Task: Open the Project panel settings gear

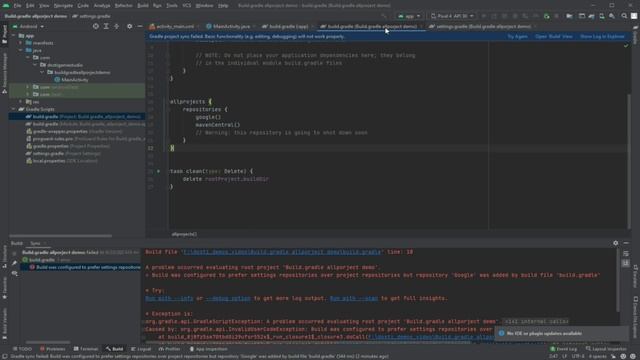Action: (x=129, y=26)
